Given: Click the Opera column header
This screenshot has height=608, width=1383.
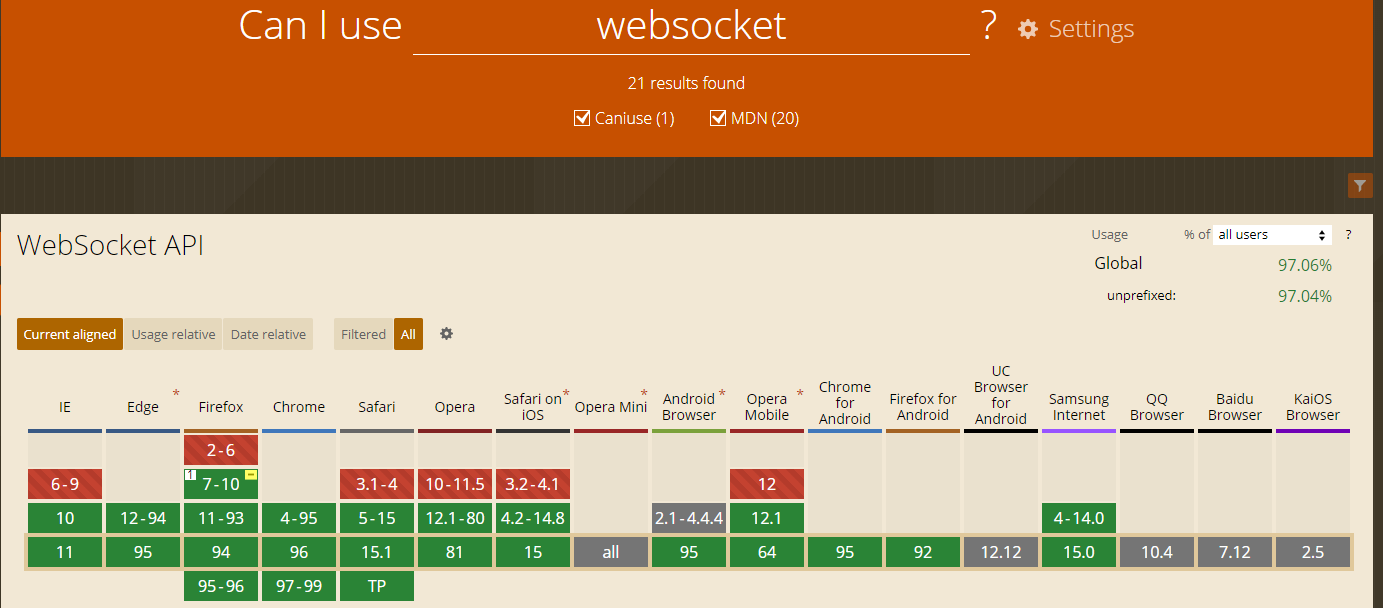Looking at the screenshot, I should [455, 407].
